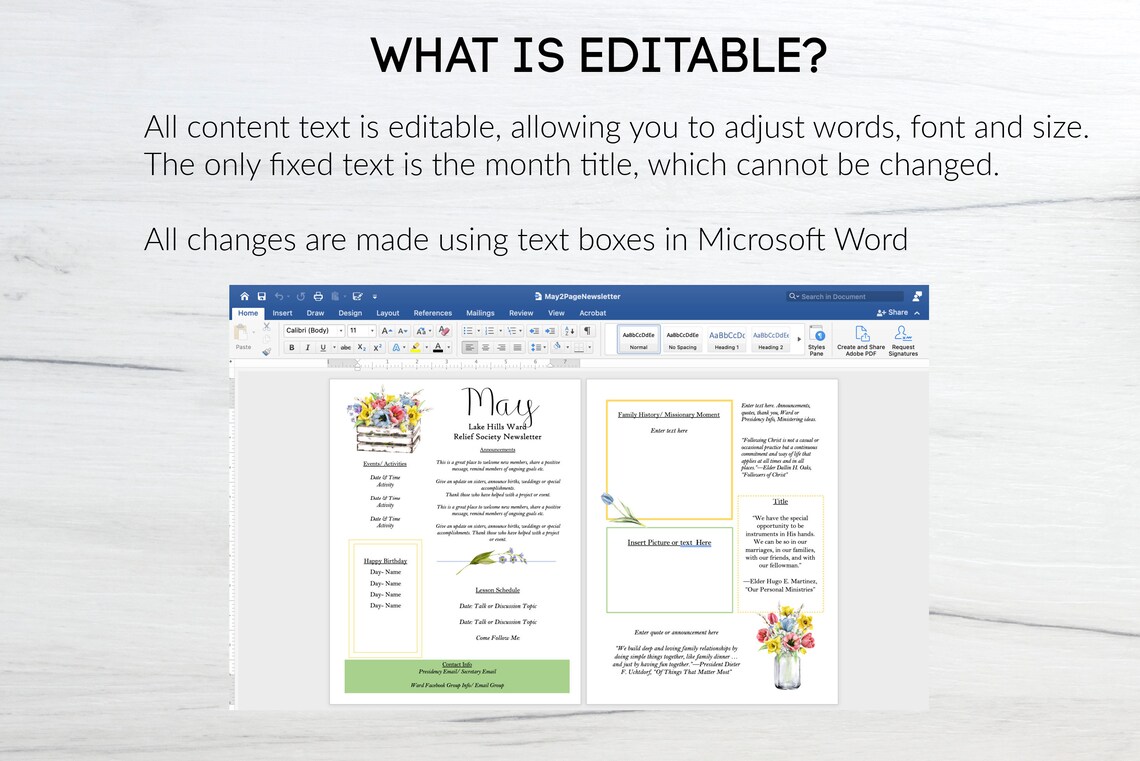Screen dimensions: 1140x761
Task: Toggle bold formatting
Action: (291, 347)
